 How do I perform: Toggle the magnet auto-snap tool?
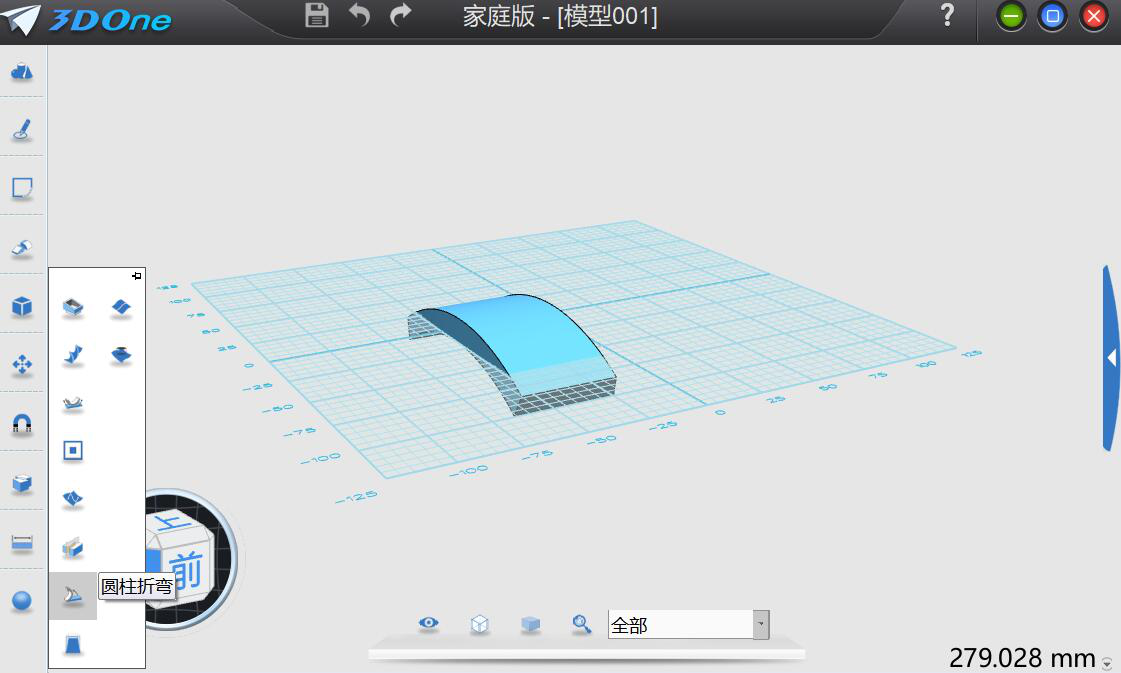(x=22, y=424)
